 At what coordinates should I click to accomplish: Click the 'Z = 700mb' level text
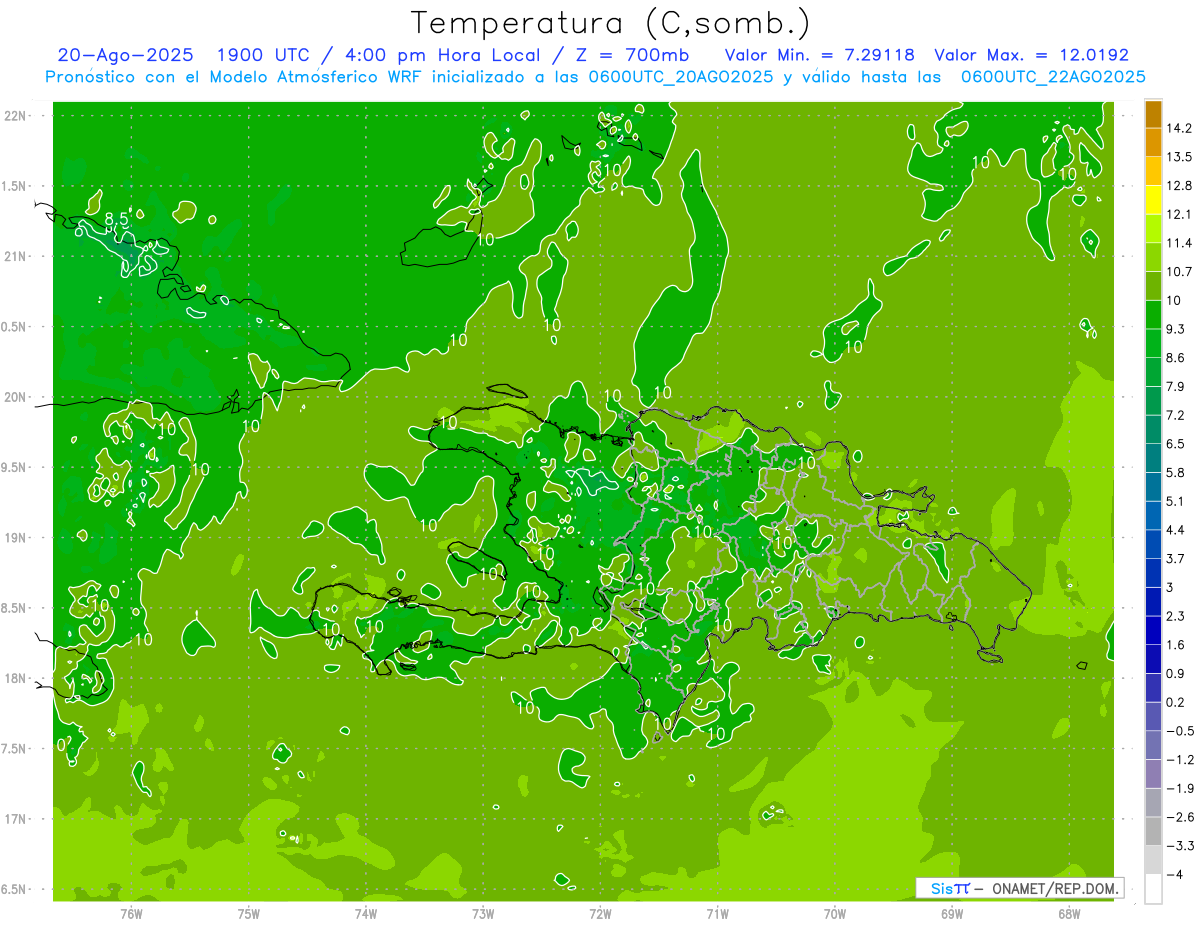633,55
